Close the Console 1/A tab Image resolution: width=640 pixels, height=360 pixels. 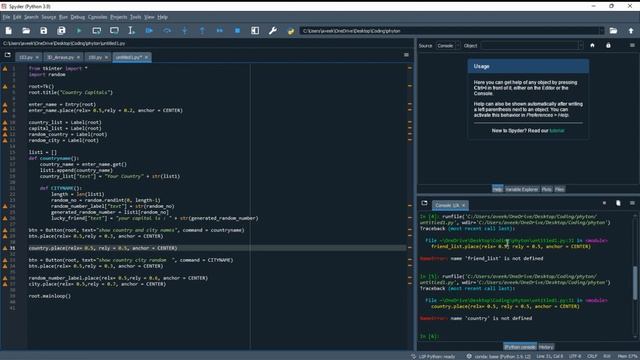point(464,205)
